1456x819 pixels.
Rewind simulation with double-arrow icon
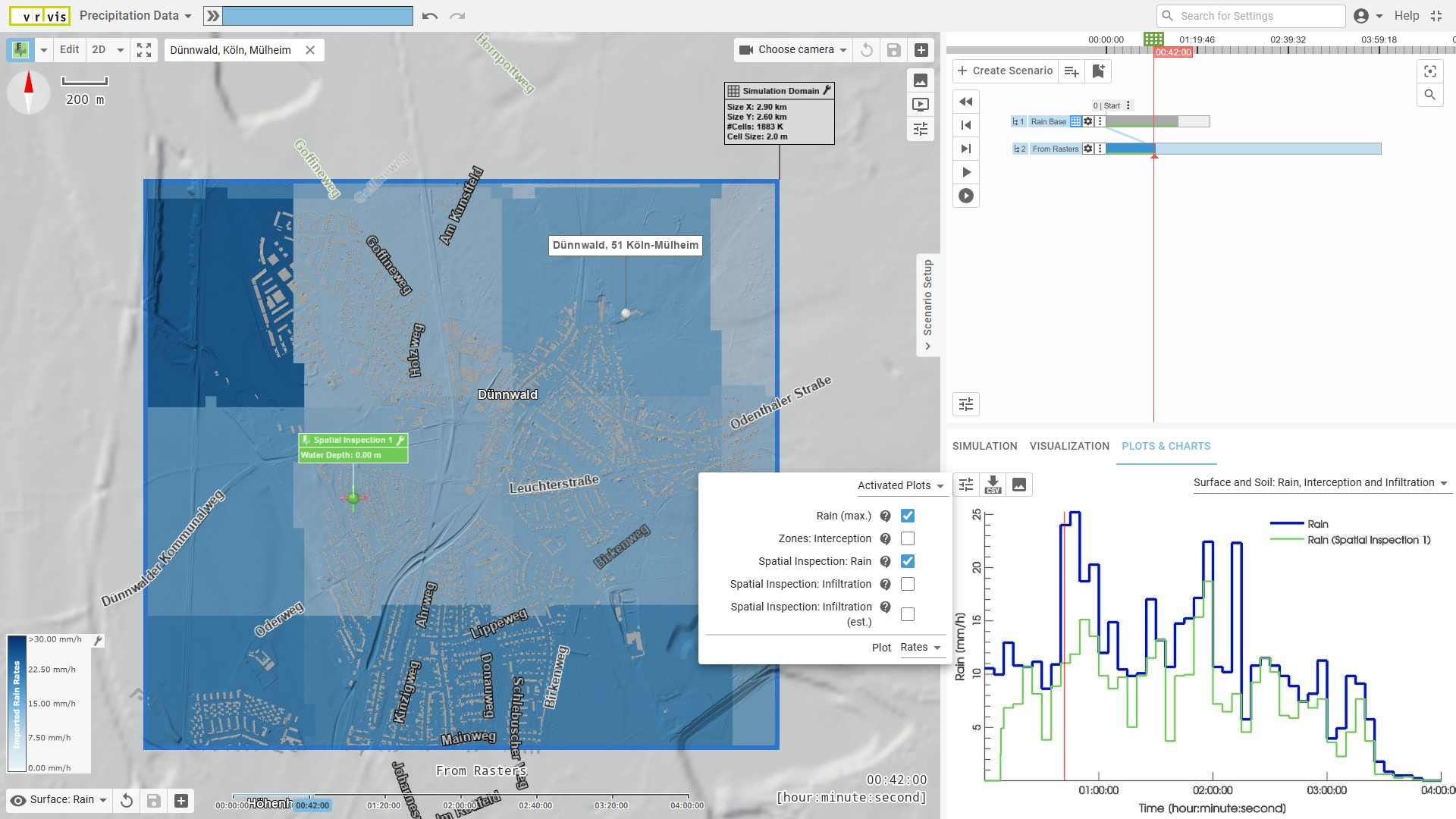click(966, 102)
